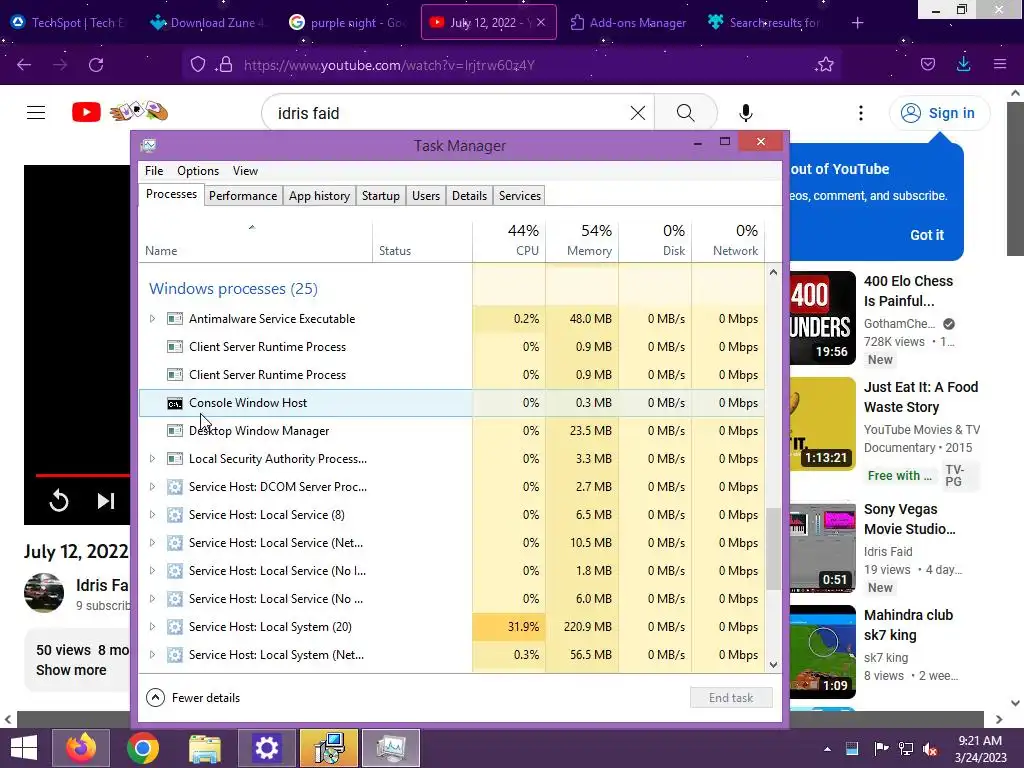1024x768 pixels.
Task: Click the Sign in button on YouTube
Action: pos(939,113)
